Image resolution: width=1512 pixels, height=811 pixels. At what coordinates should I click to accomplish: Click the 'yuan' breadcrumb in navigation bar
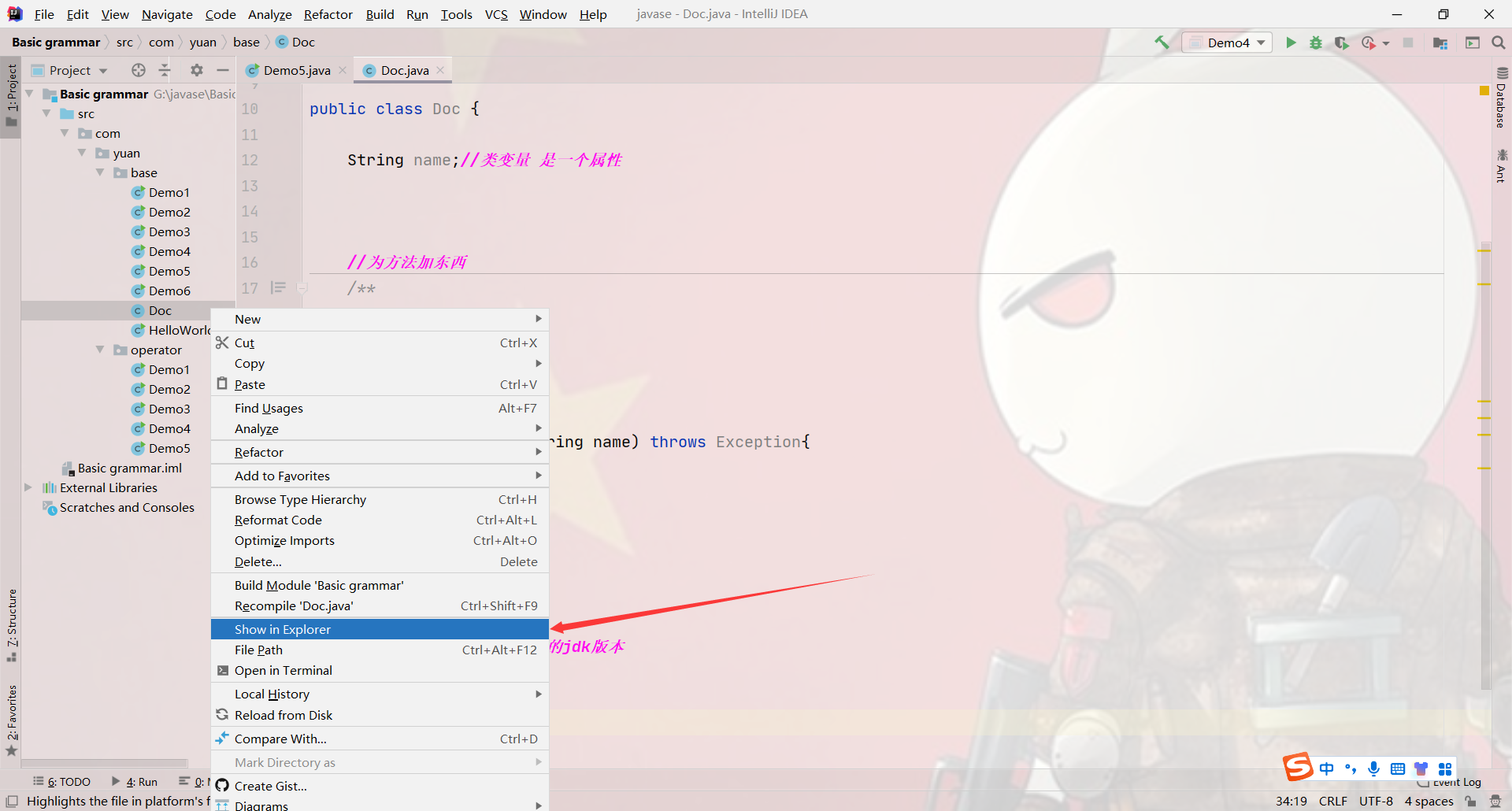(x=203, y=43)
